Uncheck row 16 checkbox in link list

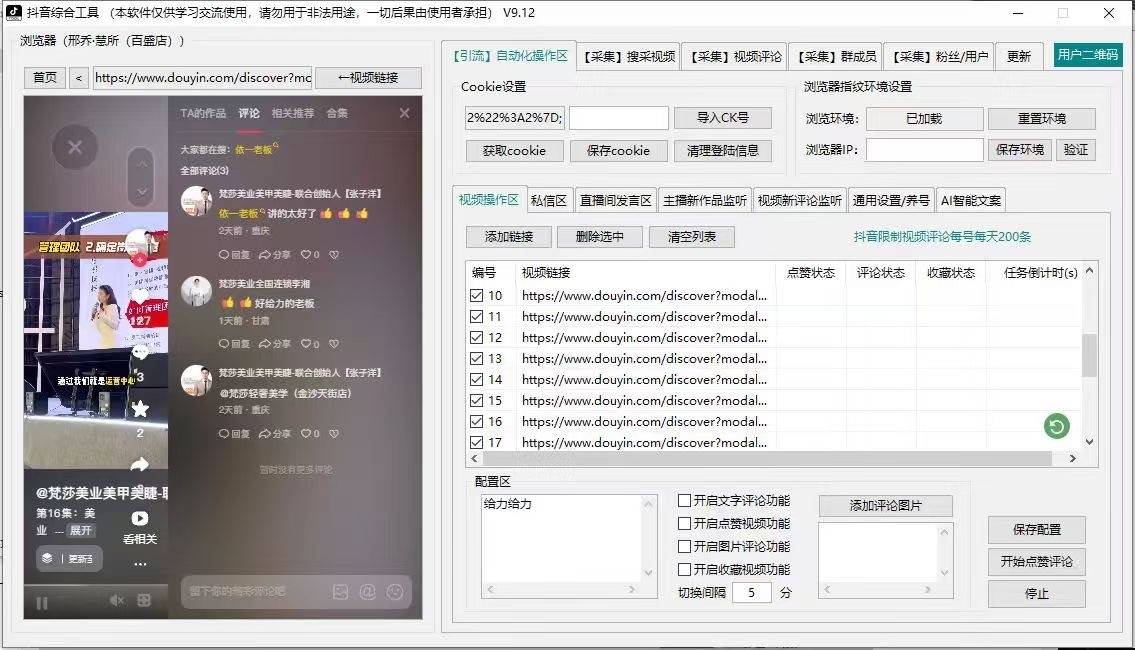476,421
